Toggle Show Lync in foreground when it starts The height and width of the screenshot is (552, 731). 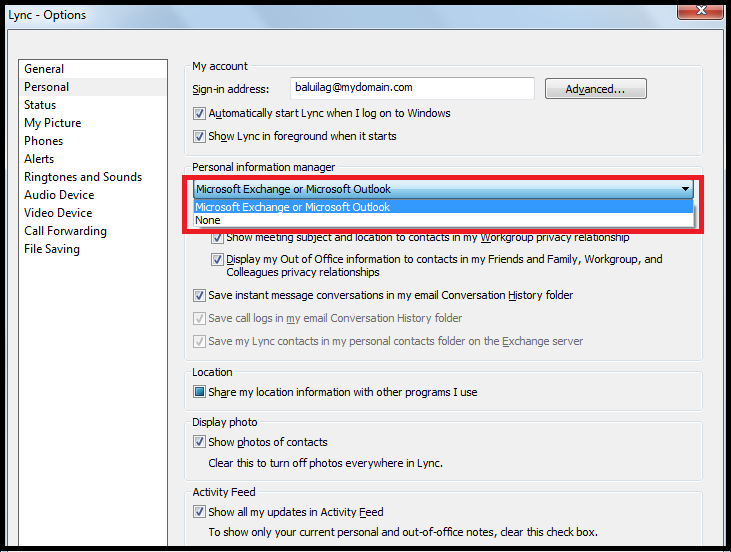point(199,137)
